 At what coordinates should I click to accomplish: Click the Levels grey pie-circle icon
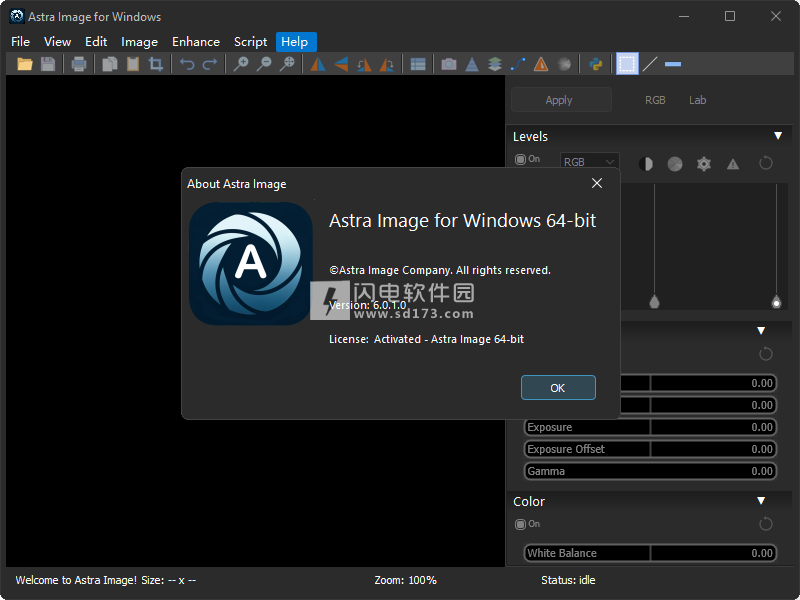pyautogui.click(x=675, y=164)
